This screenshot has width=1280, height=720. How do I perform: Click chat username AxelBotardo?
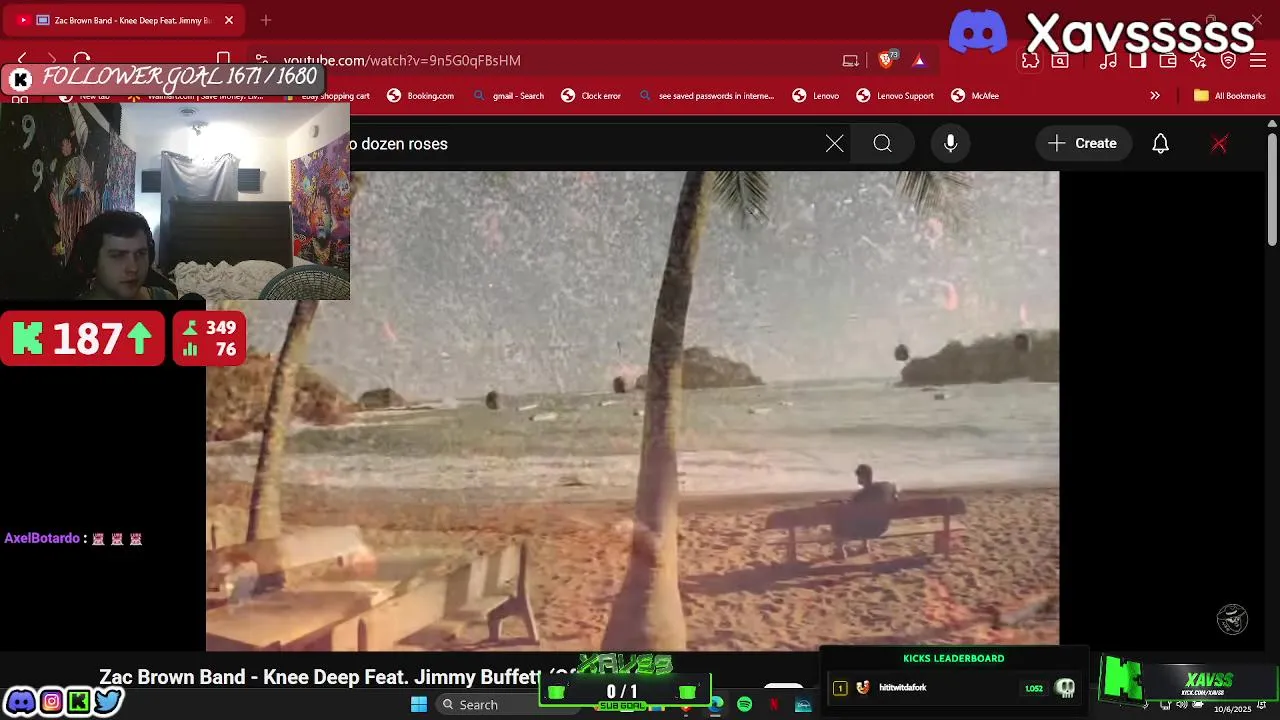coord(41,538)
